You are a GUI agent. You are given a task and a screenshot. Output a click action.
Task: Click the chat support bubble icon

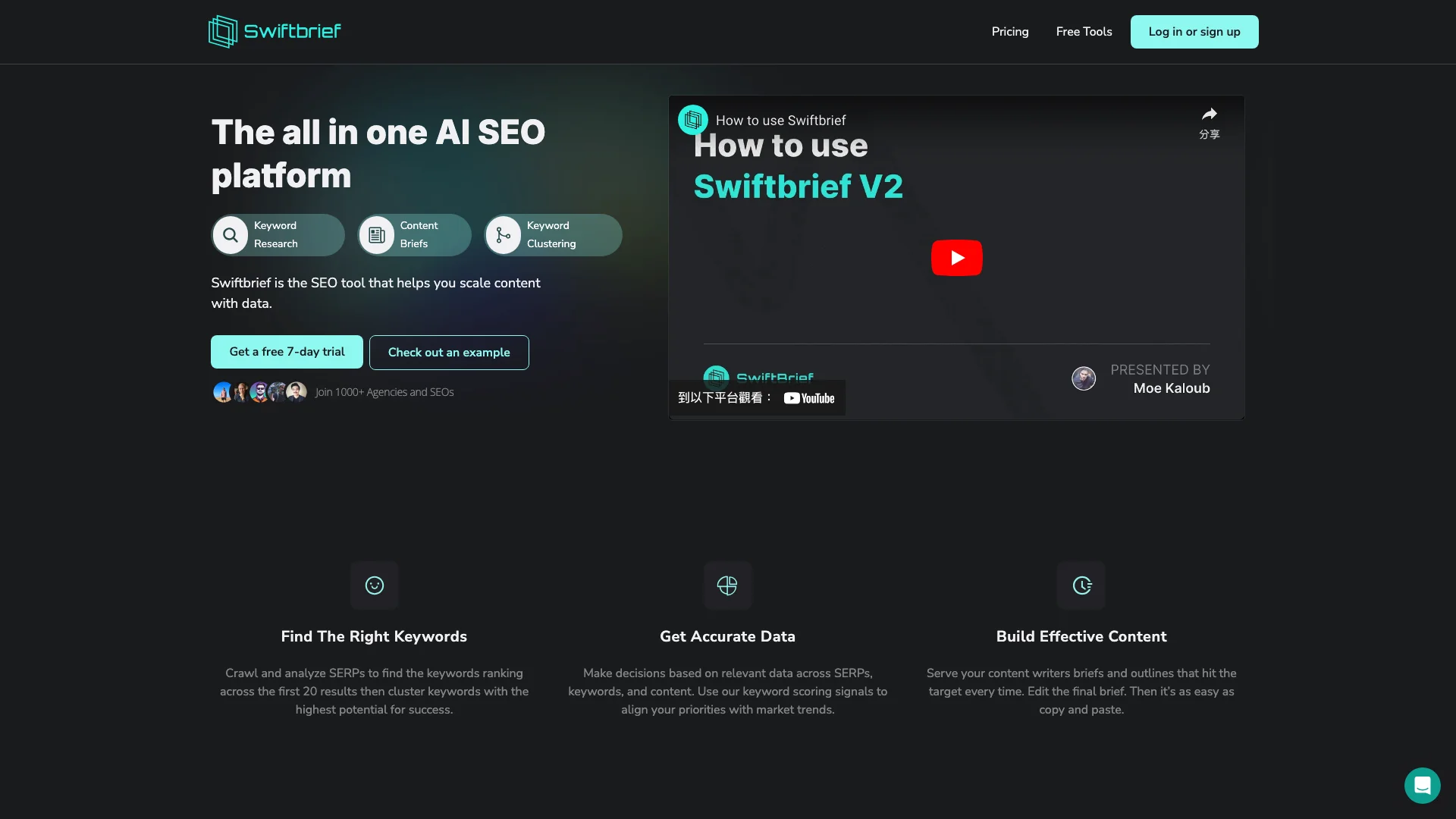1422,783
